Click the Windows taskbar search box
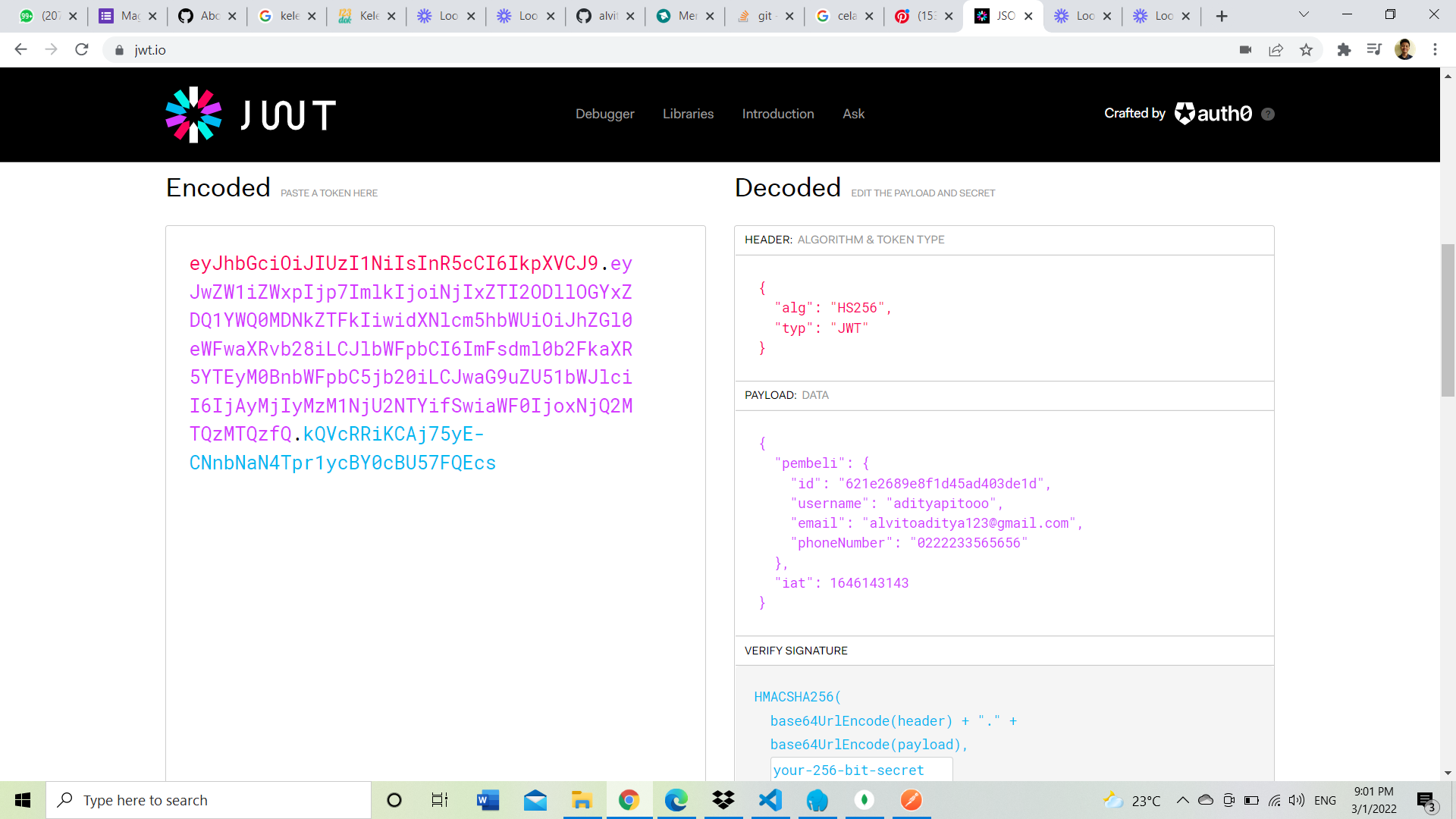Screen dimensions: 1456x819 point(209,800)
